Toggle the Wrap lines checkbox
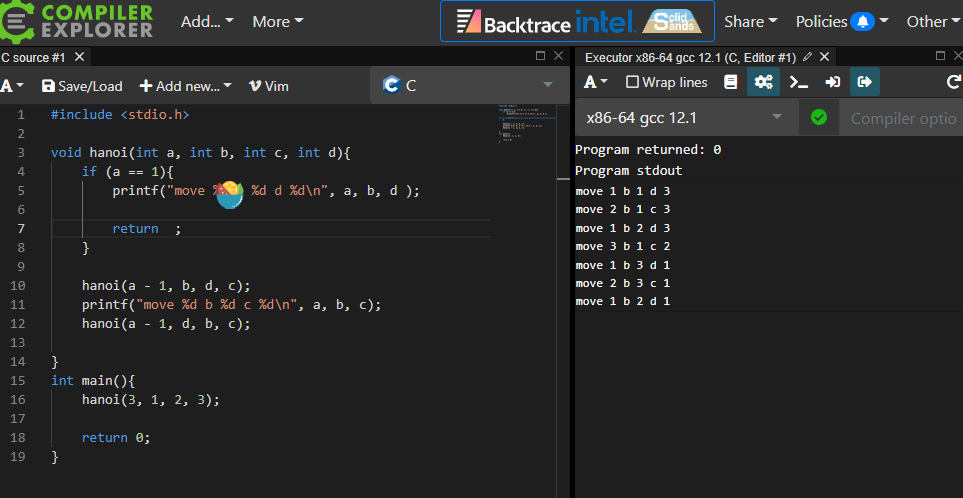Viewport: 963px width, 498px height. point(666,82)
